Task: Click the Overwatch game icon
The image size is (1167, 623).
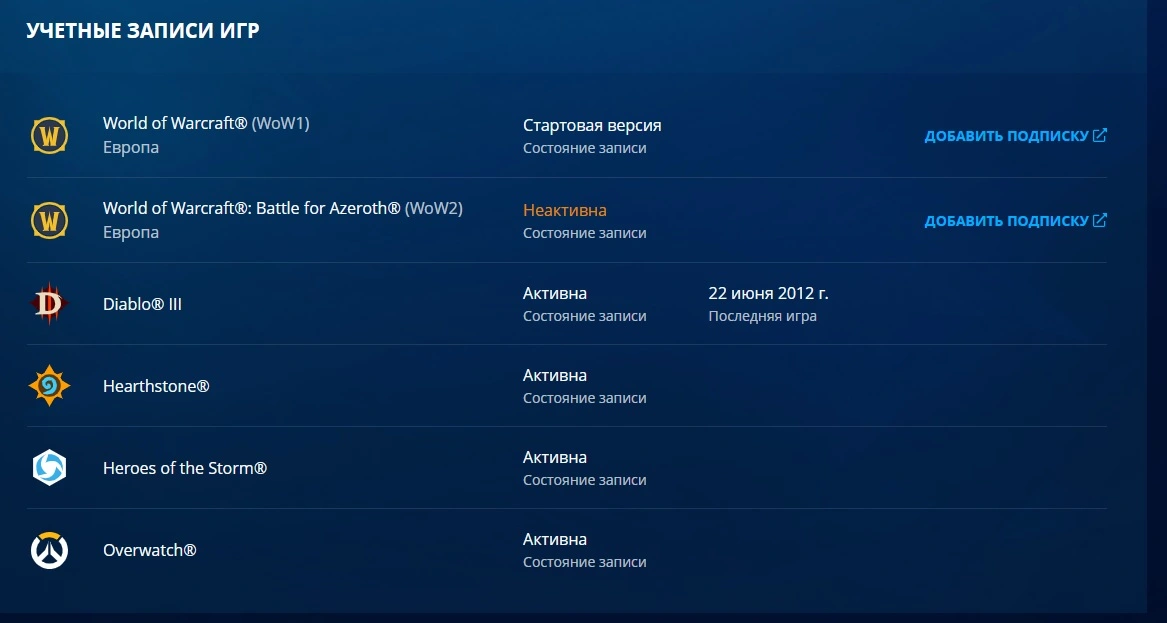Action: [49, 550]
